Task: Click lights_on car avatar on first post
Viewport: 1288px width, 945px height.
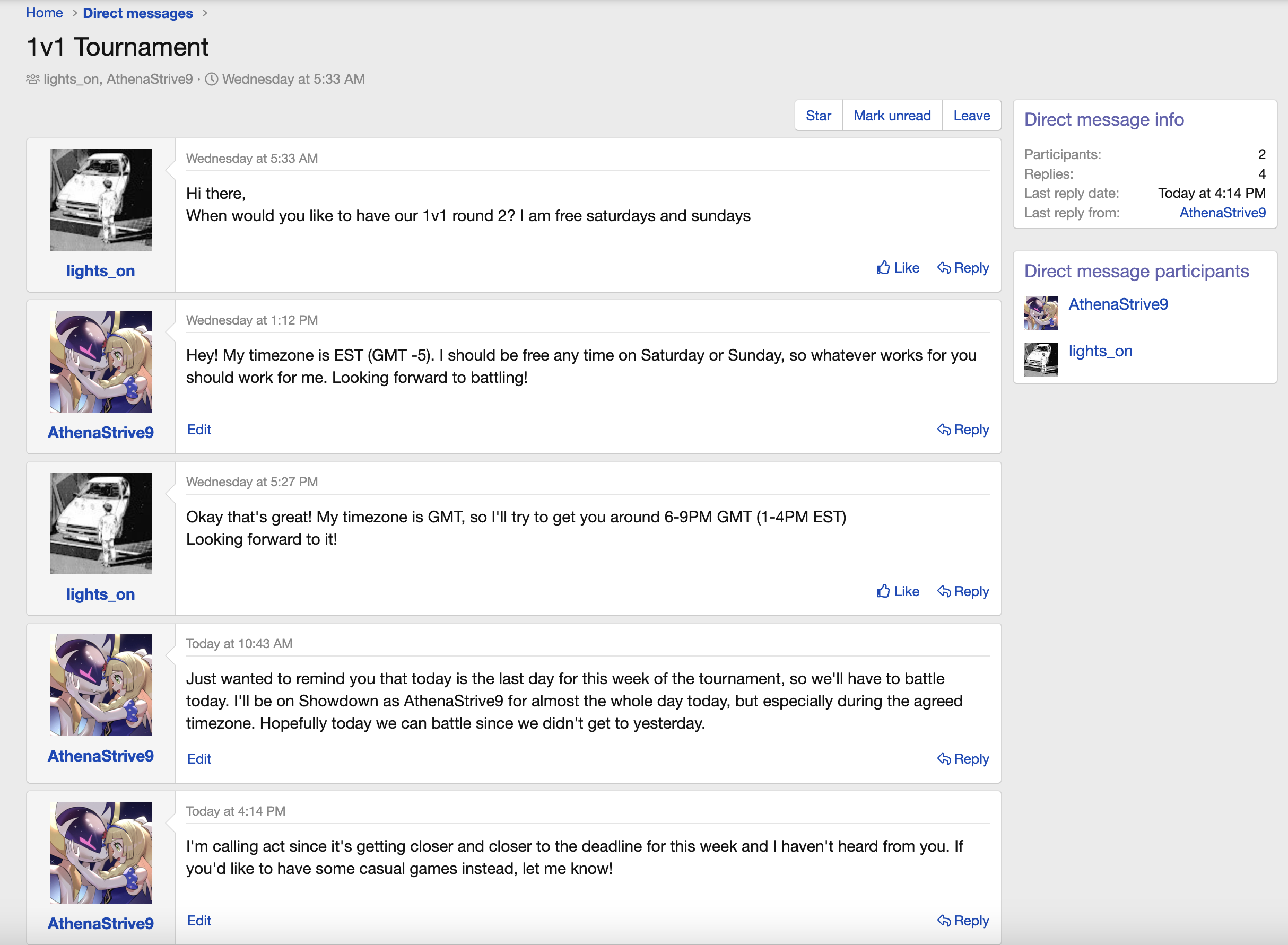Action: tap(101, 199)
